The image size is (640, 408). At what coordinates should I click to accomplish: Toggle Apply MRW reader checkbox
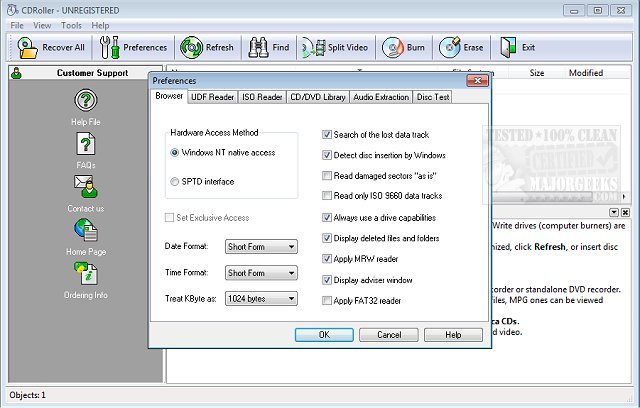327,259
